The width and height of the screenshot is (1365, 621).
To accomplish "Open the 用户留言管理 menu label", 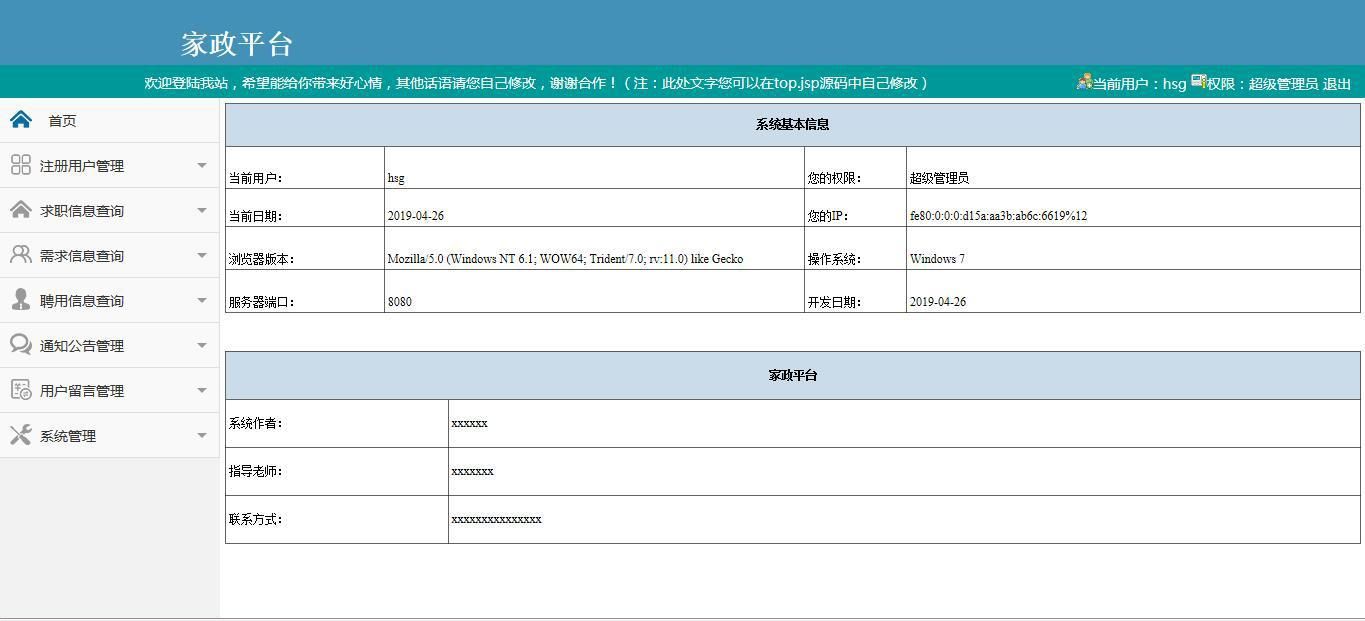I will 82,391.
